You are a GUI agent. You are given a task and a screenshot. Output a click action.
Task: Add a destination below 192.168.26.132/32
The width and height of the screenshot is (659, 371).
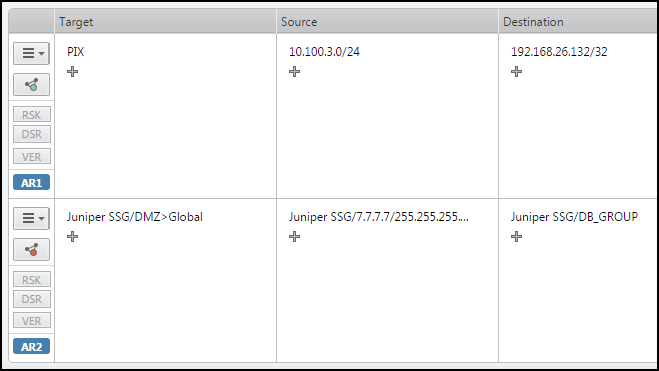coord(516,71)
